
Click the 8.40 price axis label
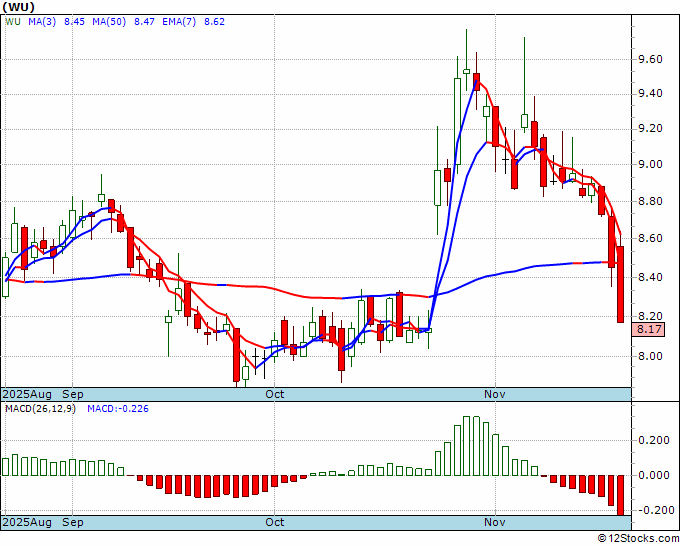coord(650,278)
